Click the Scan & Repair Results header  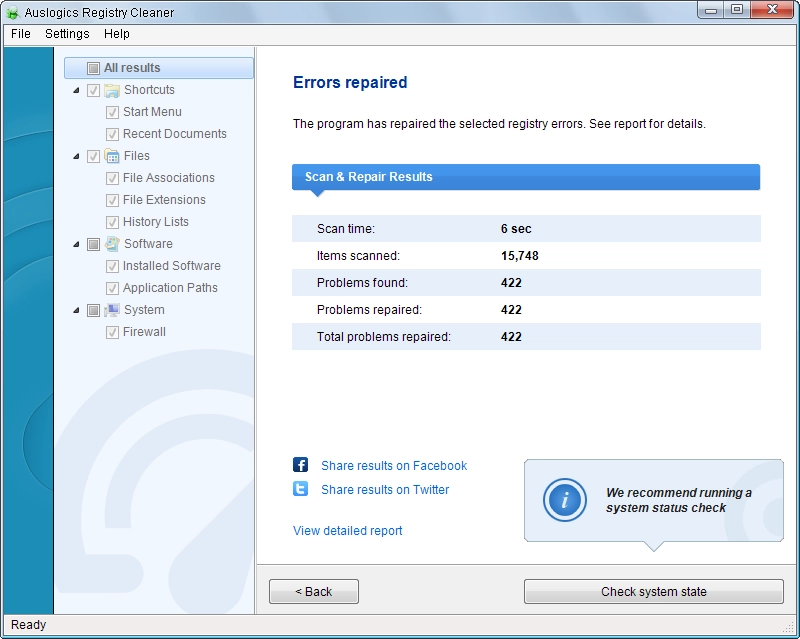(x=526, y=177)
